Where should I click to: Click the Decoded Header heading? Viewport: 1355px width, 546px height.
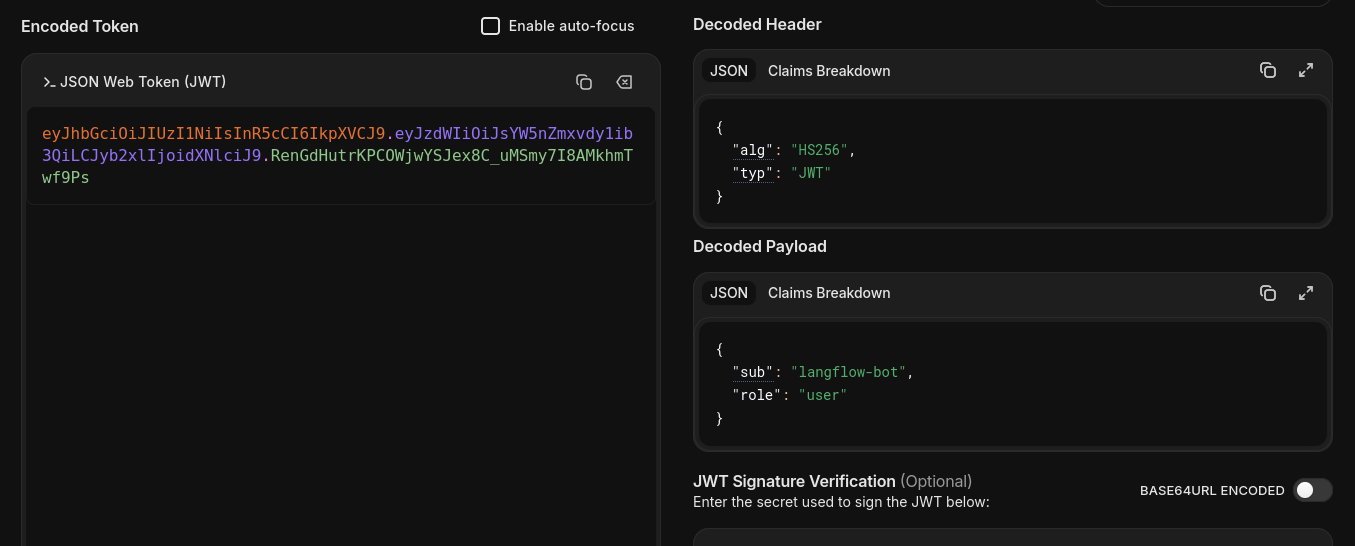pos(757,24)
